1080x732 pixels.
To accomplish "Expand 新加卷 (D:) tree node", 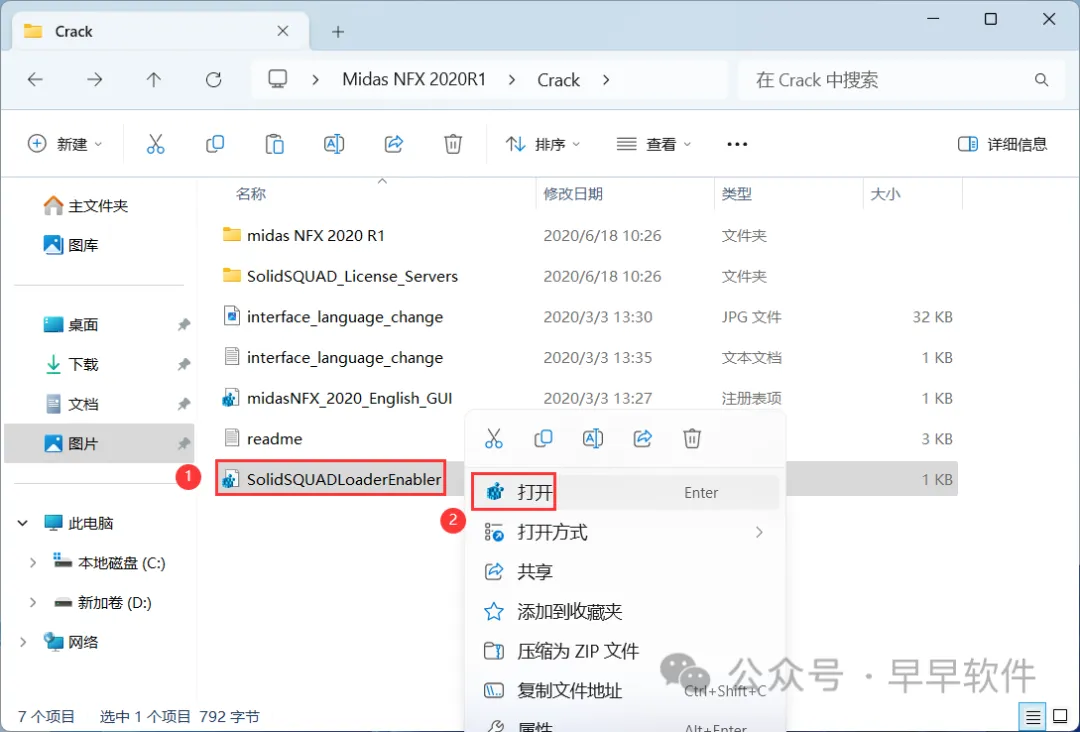I will (32, 603).
